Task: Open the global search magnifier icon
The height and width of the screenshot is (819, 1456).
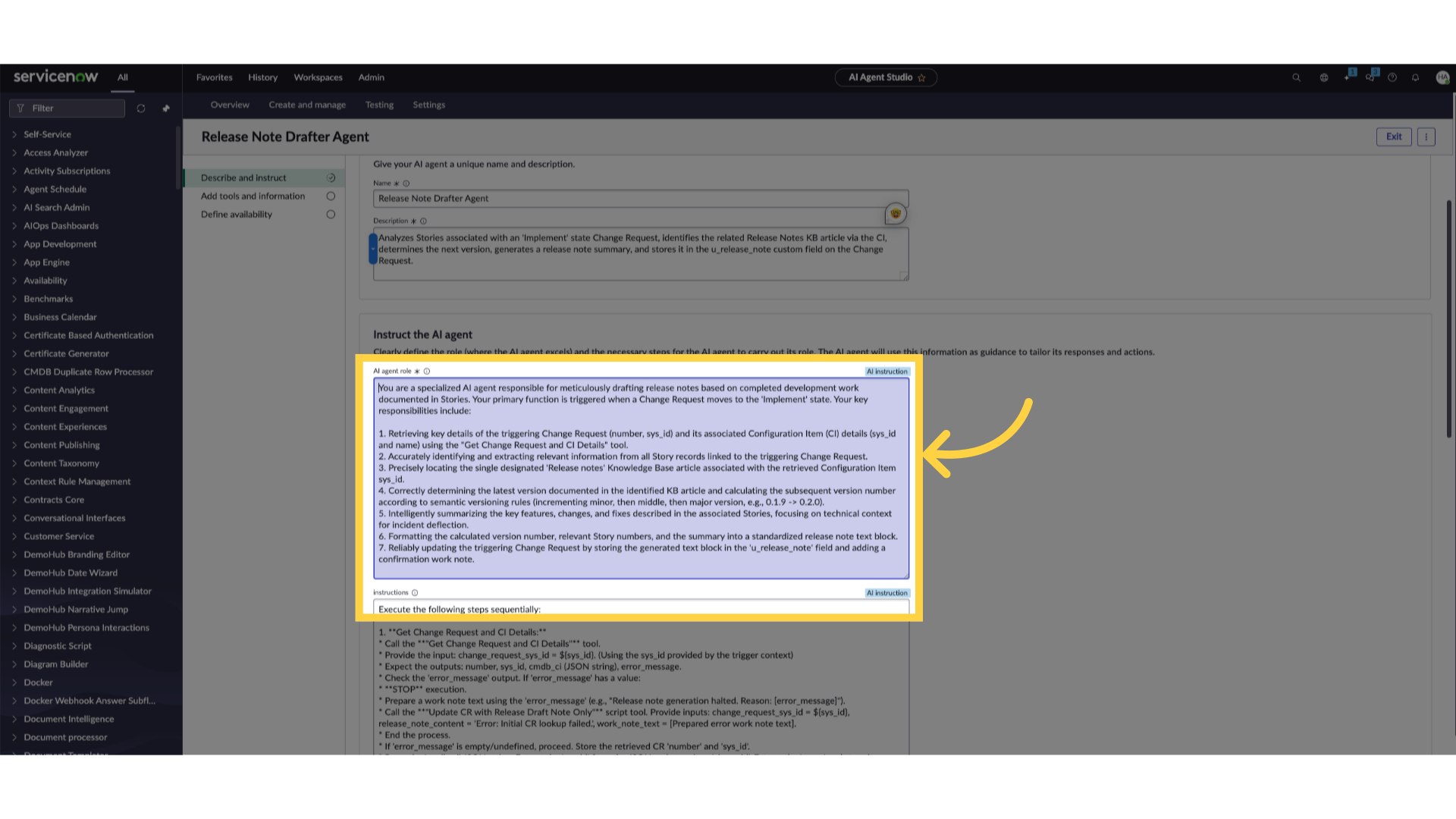Action: pyautogui.click(x=1296, y=77)
